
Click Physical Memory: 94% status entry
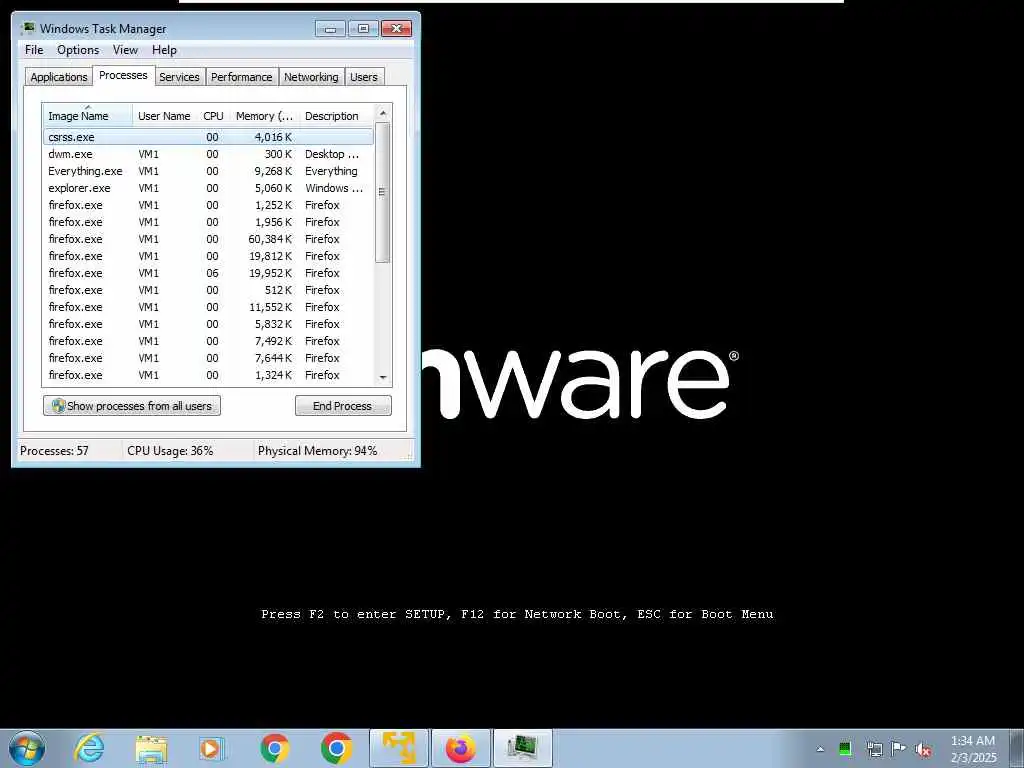coord(317,451)
